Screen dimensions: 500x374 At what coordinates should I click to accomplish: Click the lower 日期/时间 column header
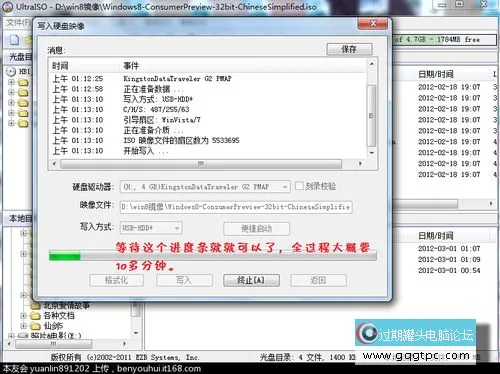point(436,236)
